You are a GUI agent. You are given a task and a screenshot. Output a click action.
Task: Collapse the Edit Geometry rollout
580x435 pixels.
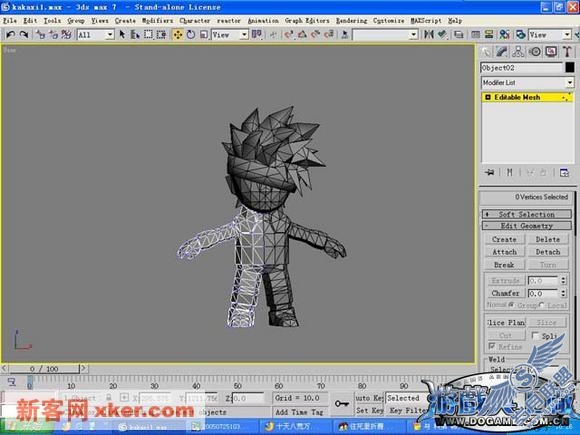(526, 226)
